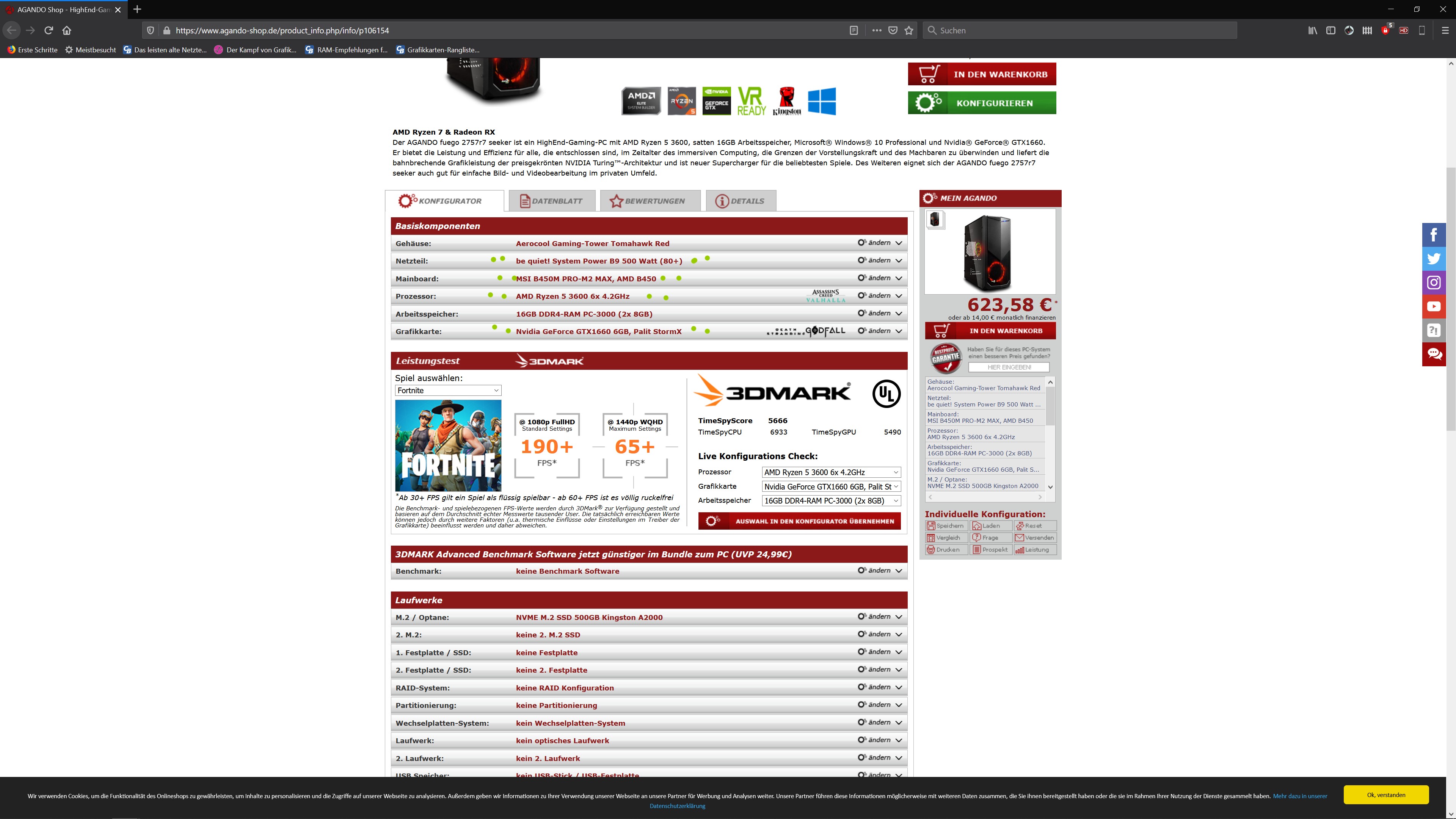Image resolution: width=1456 pixels, height=819 pixels.
Task: Open the Fortnite game selection dropdown
Action: click(x=448, y=391)
